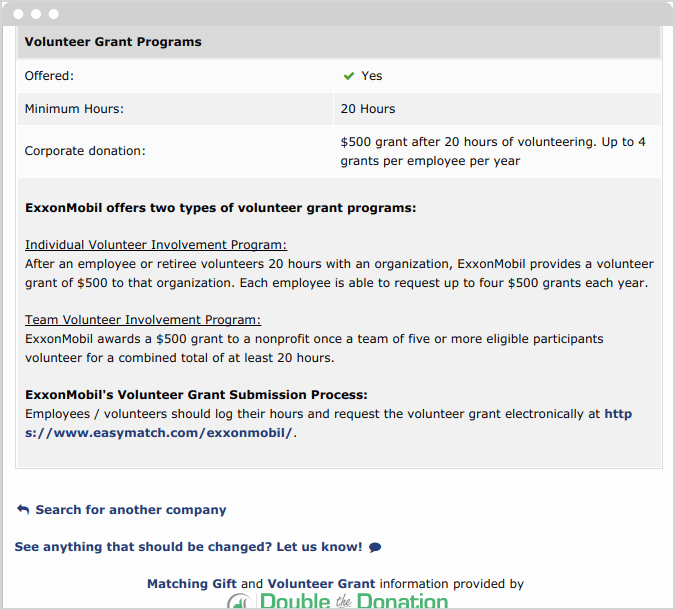Screen dimensions: 675x610
Task: Click the third window control dot
Action: coord(53,14)
